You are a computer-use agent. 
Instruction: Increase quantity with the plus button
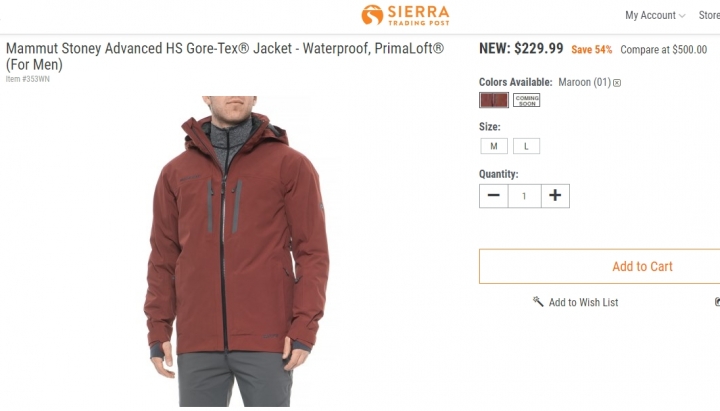[x=555, y=196]
